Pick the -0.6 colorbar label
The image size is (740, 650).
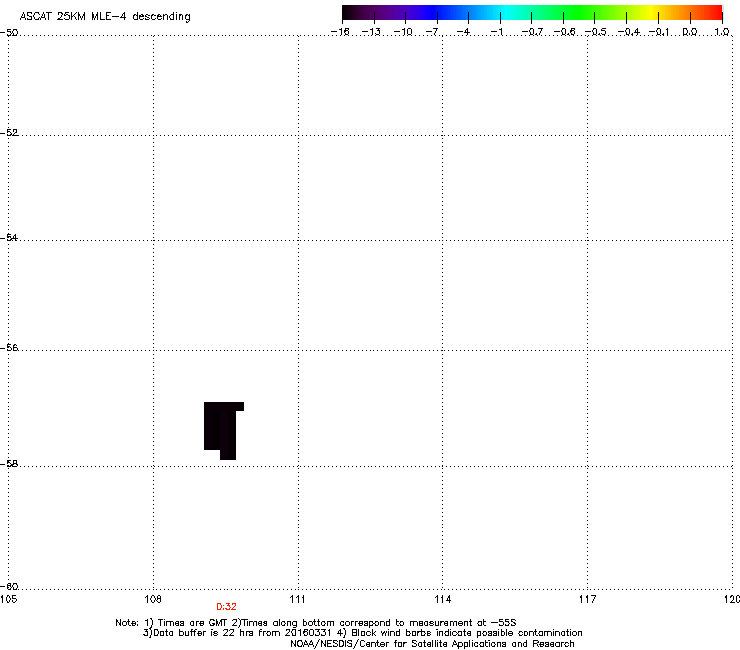(564, 32)
